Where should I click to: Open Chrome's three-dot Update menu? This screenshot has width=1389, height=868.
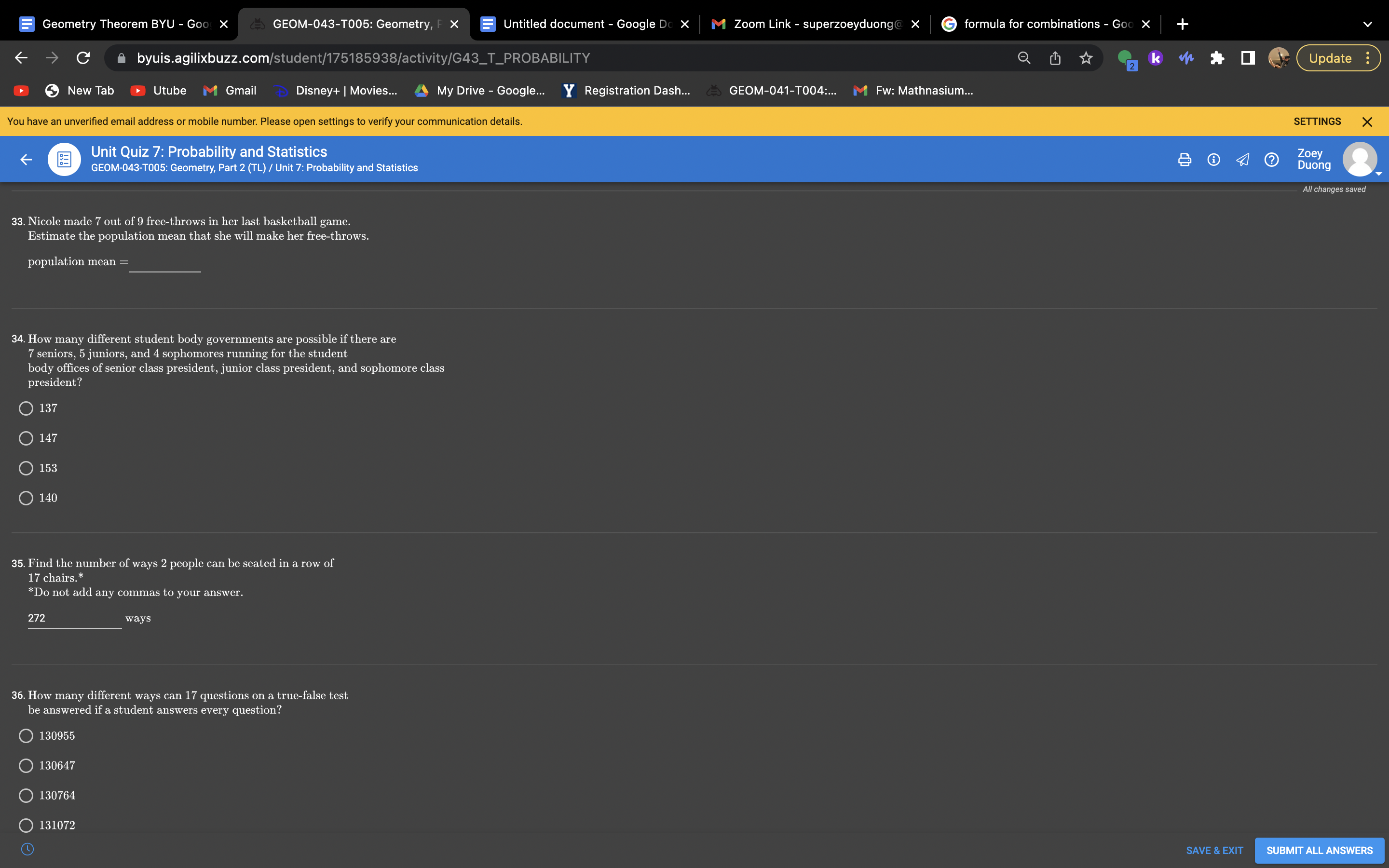(1368, 58)
